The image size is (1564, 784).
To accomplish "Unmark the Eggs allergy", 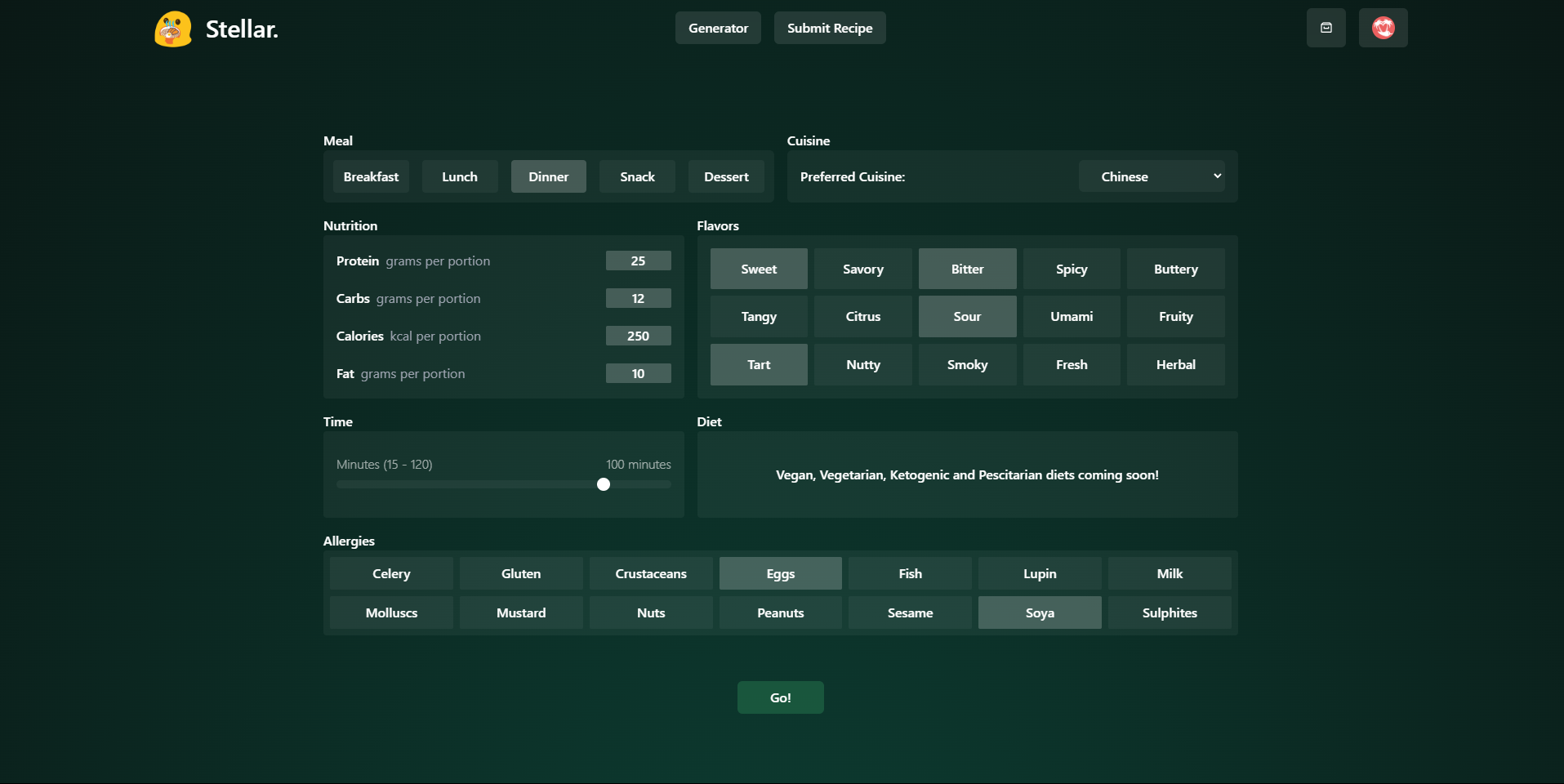I will 781,573.
